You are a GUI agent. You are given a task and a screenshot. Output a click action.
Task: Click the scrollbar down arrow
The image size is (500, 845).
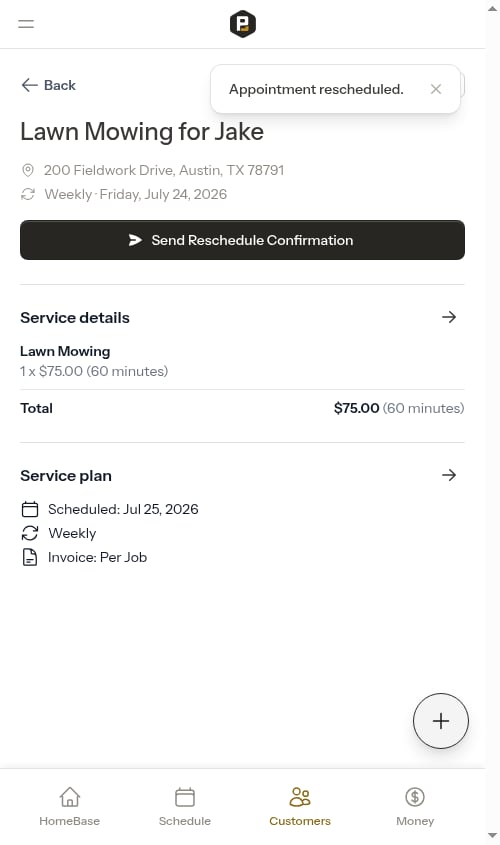tap(492, 835)
